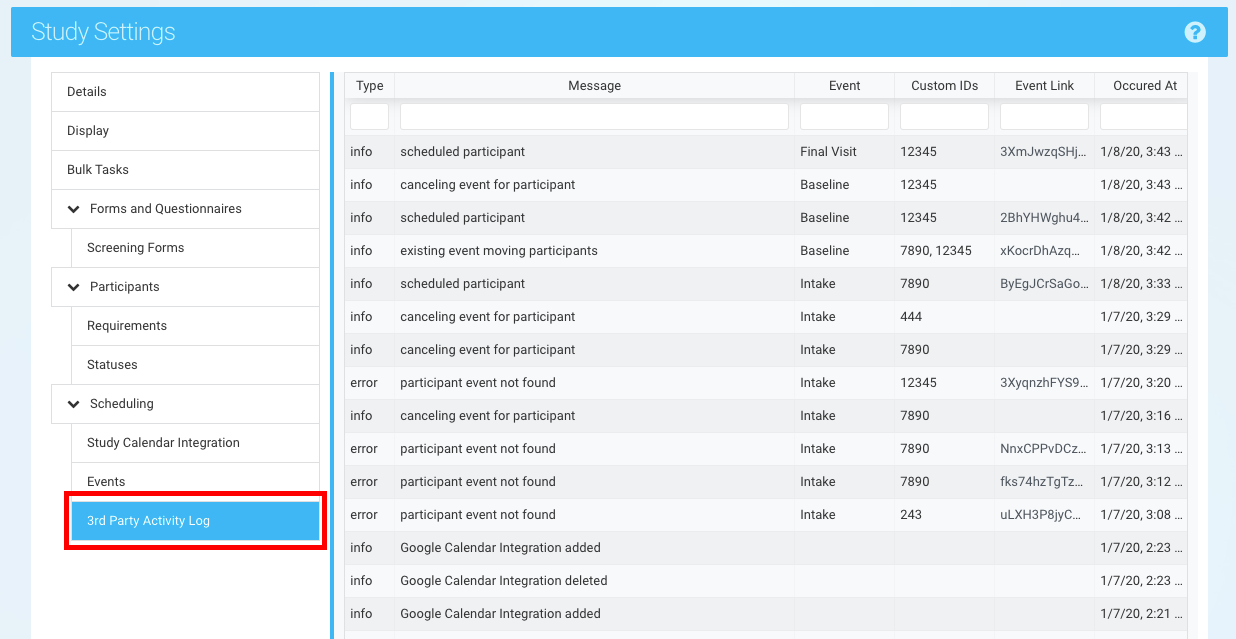Sort by the Message column header
Viewport: 1236px width, 639px height.
coord(594,86)
